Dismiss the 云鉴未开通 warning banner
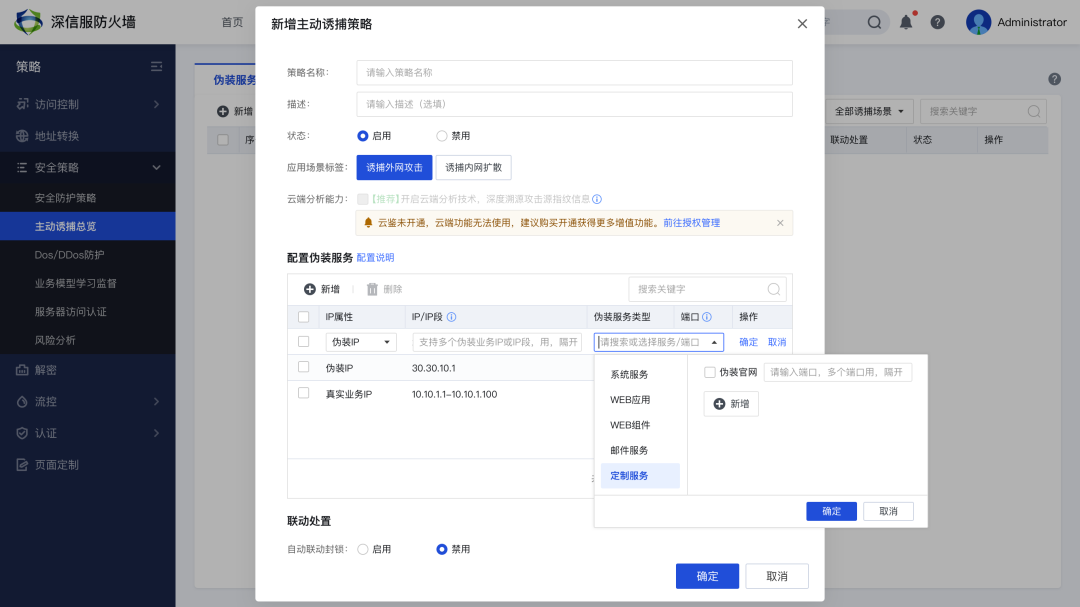Viewport: 1080px width, 607px height. [780, 223]
